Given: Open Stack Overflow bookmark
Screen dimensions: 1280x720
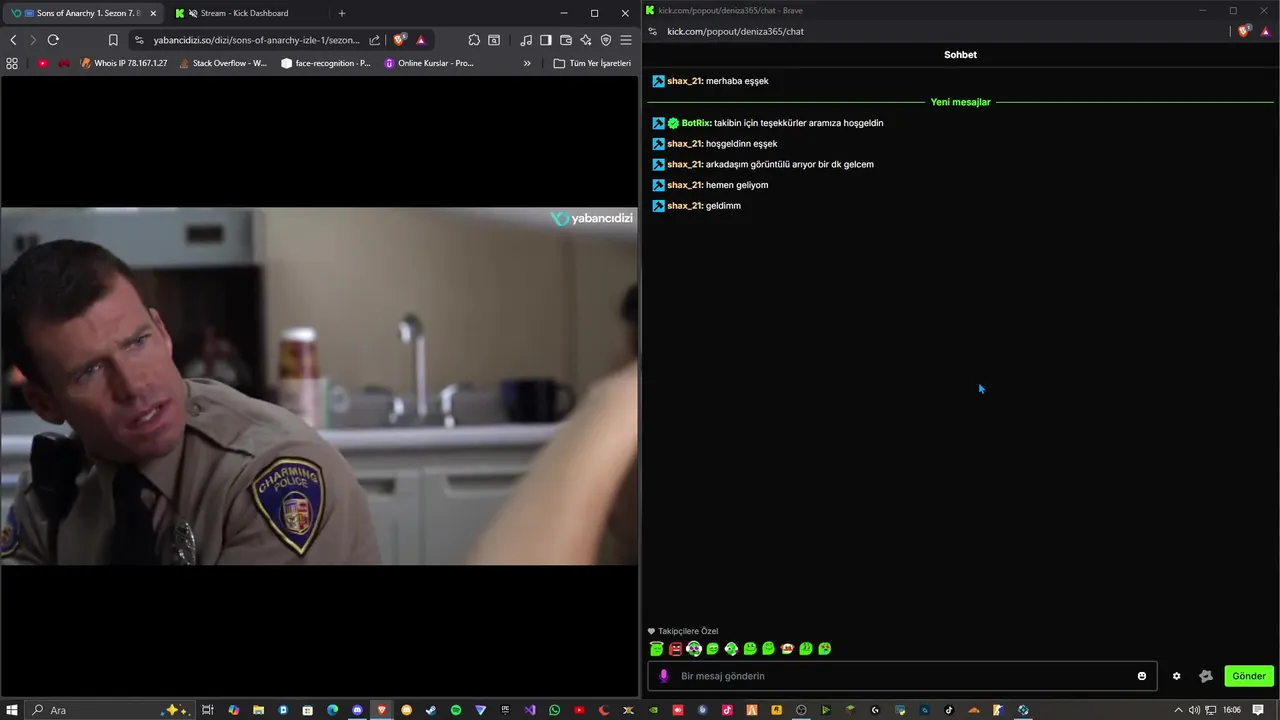Looking at the screenshot, I should tap(222, 63).
